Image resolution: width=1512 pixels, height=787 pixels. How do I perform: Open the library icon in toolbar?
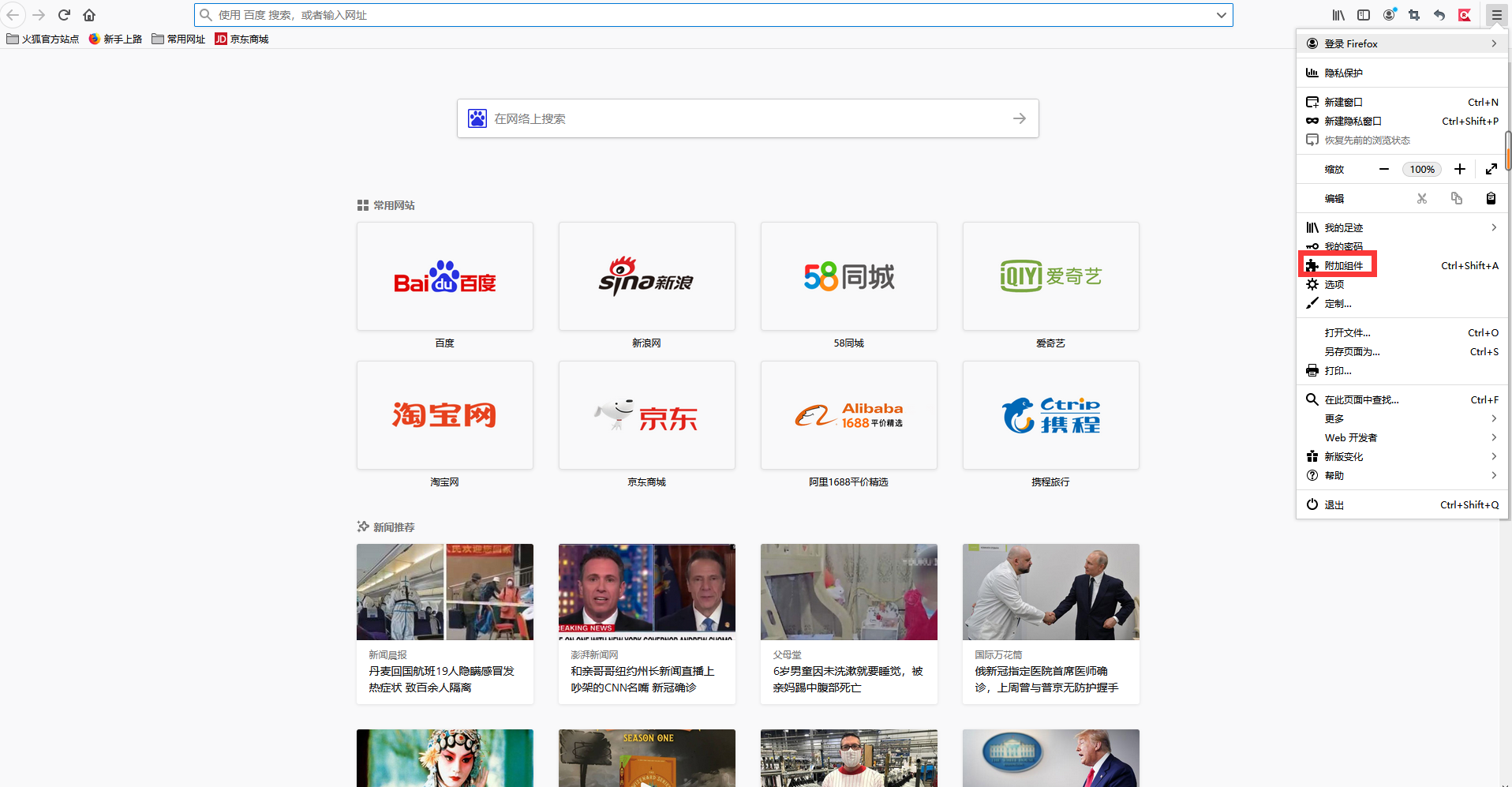coord(1338,15)
